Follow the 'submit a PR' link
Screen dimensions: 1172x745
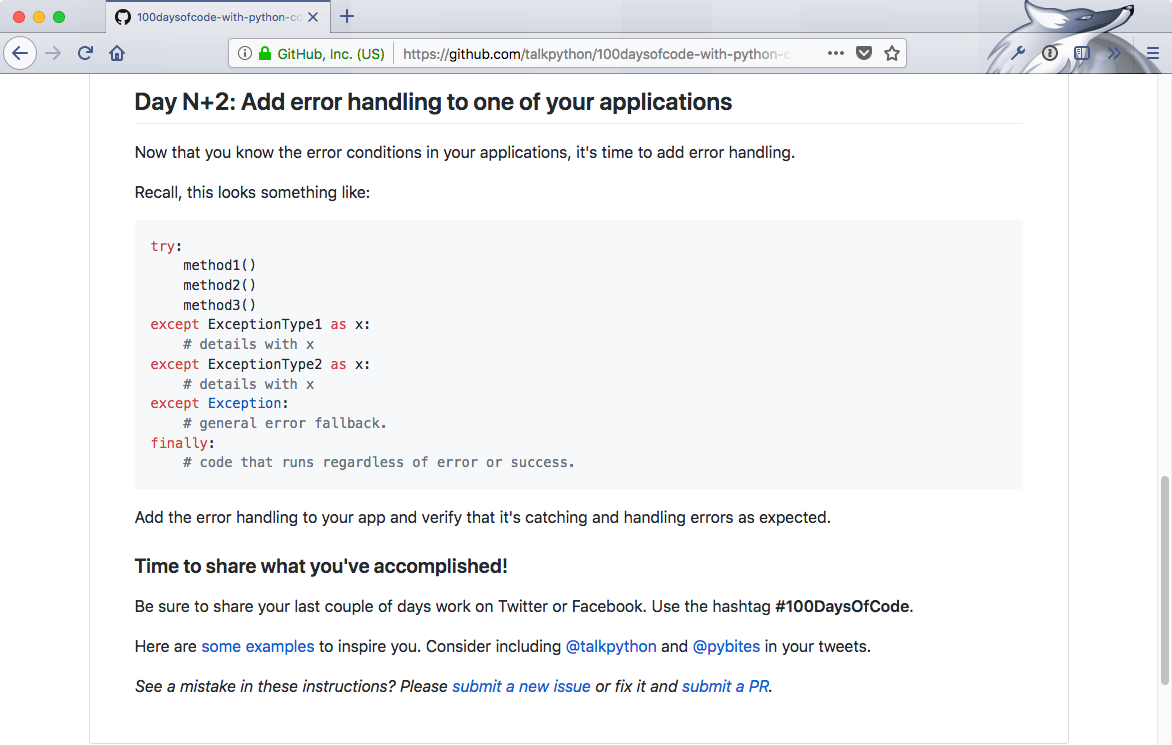(x=725, y=686)
